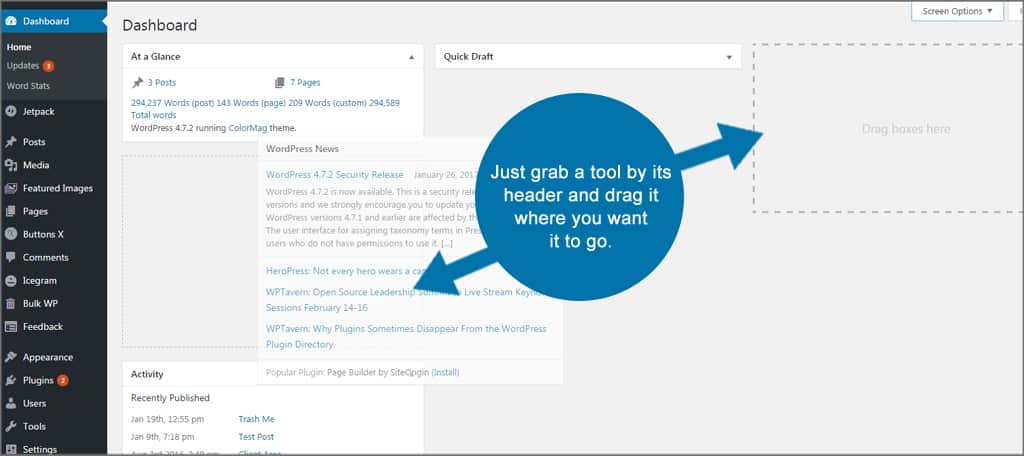The image size is (1024, 456).
Task: Click the Jan 19th, 12:55 pm timestamp
Action: (x=167, y=419)
